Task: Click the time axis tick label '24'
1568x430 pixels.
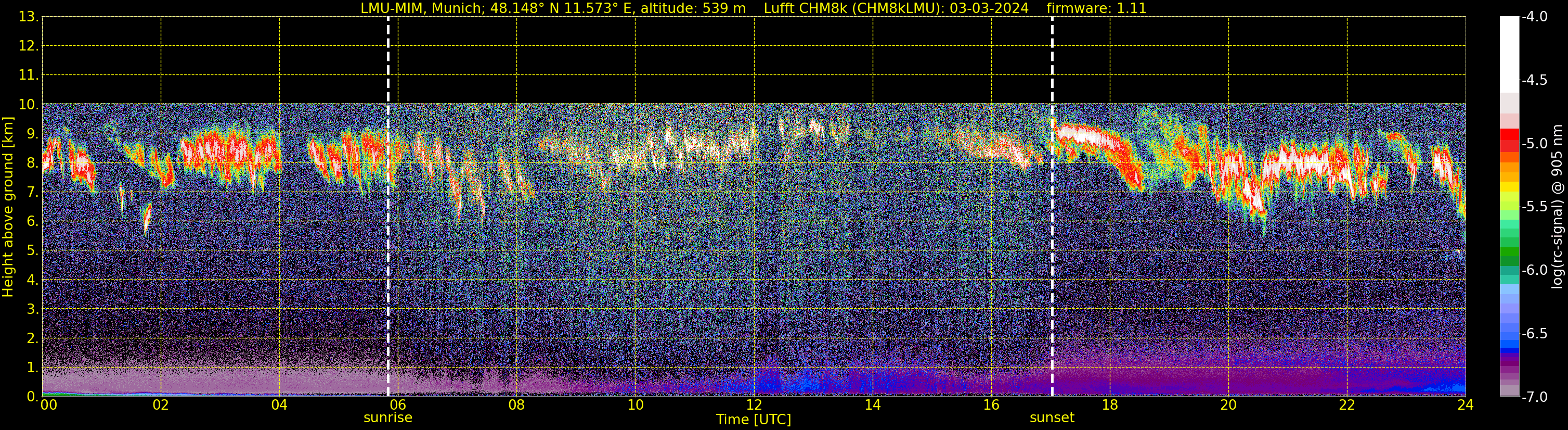Action: [1466, 405]
